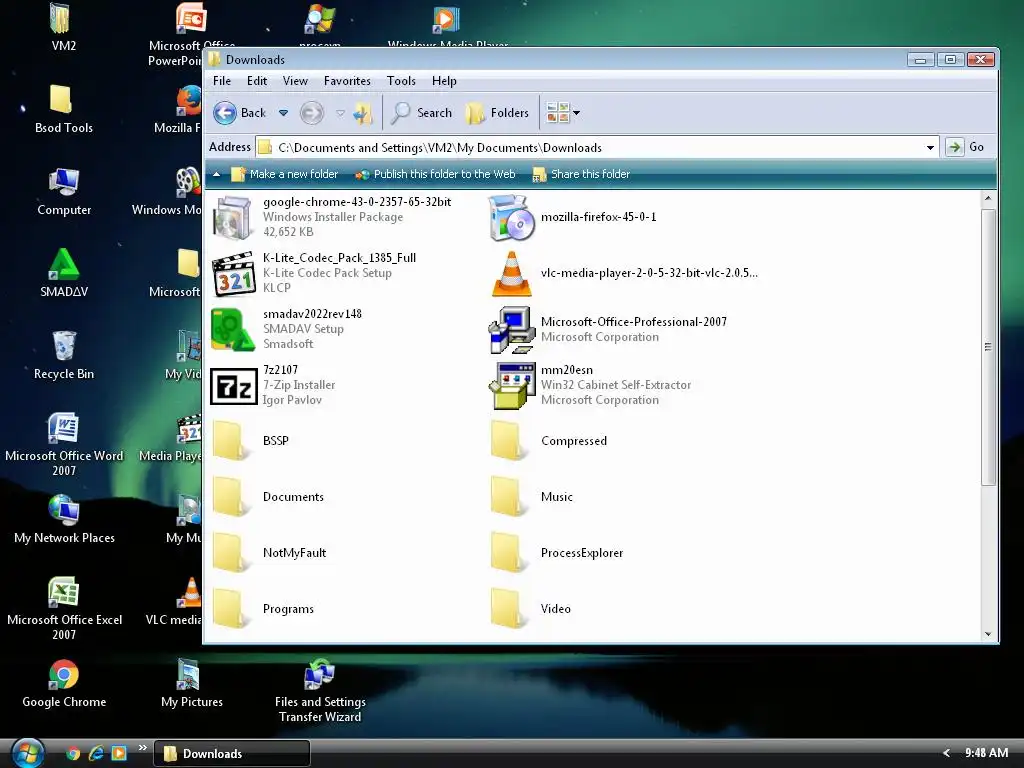Select K-Lite Codec Pack file icon
The image size is (1024, 768).
pyautogui.click(x=232, y=273)
